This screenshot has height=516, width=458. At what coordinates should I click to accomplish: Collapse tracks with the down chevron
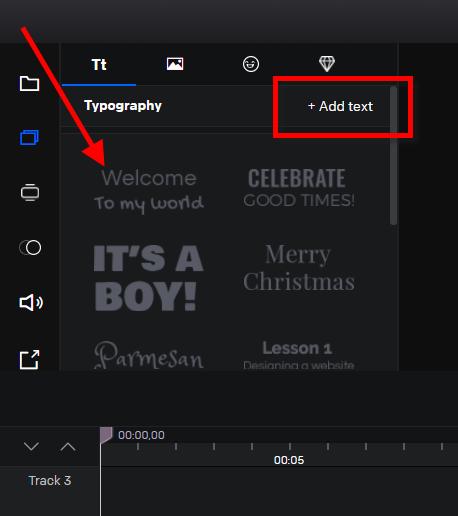coord(31,446)
